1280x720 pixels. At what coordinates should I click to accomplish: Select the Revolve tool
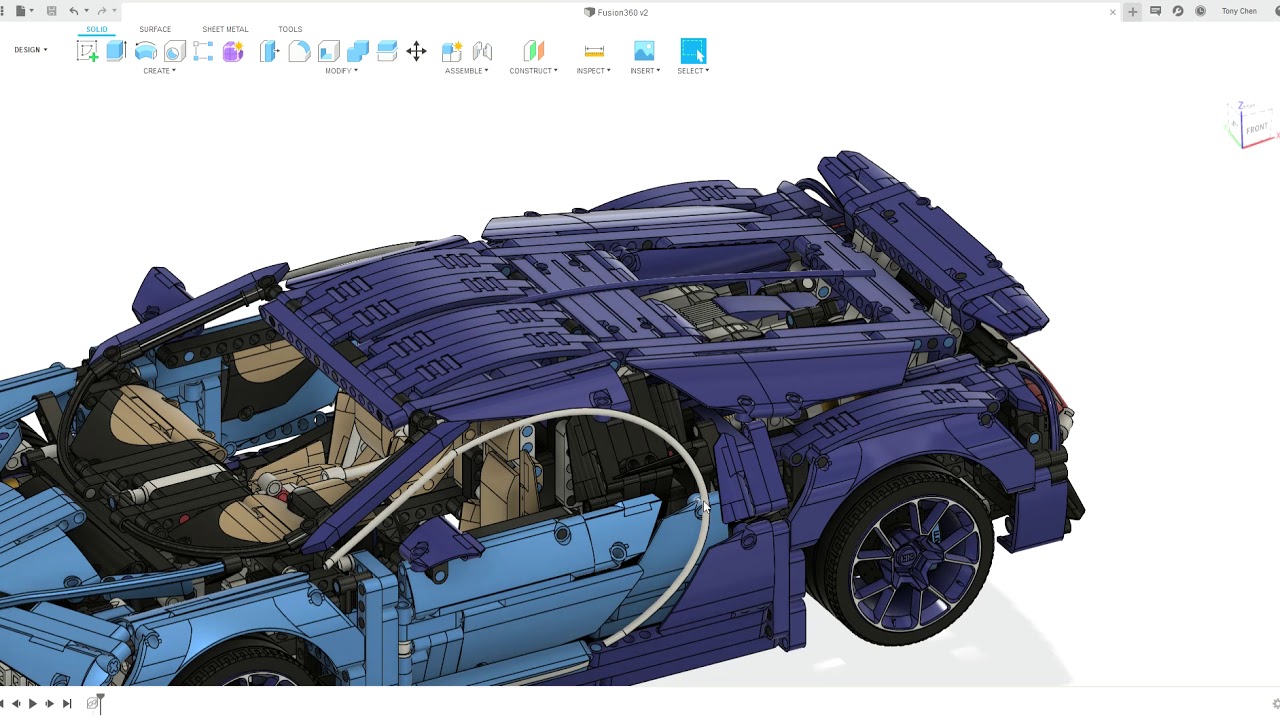pyautogui.click(x=145, y=51)
